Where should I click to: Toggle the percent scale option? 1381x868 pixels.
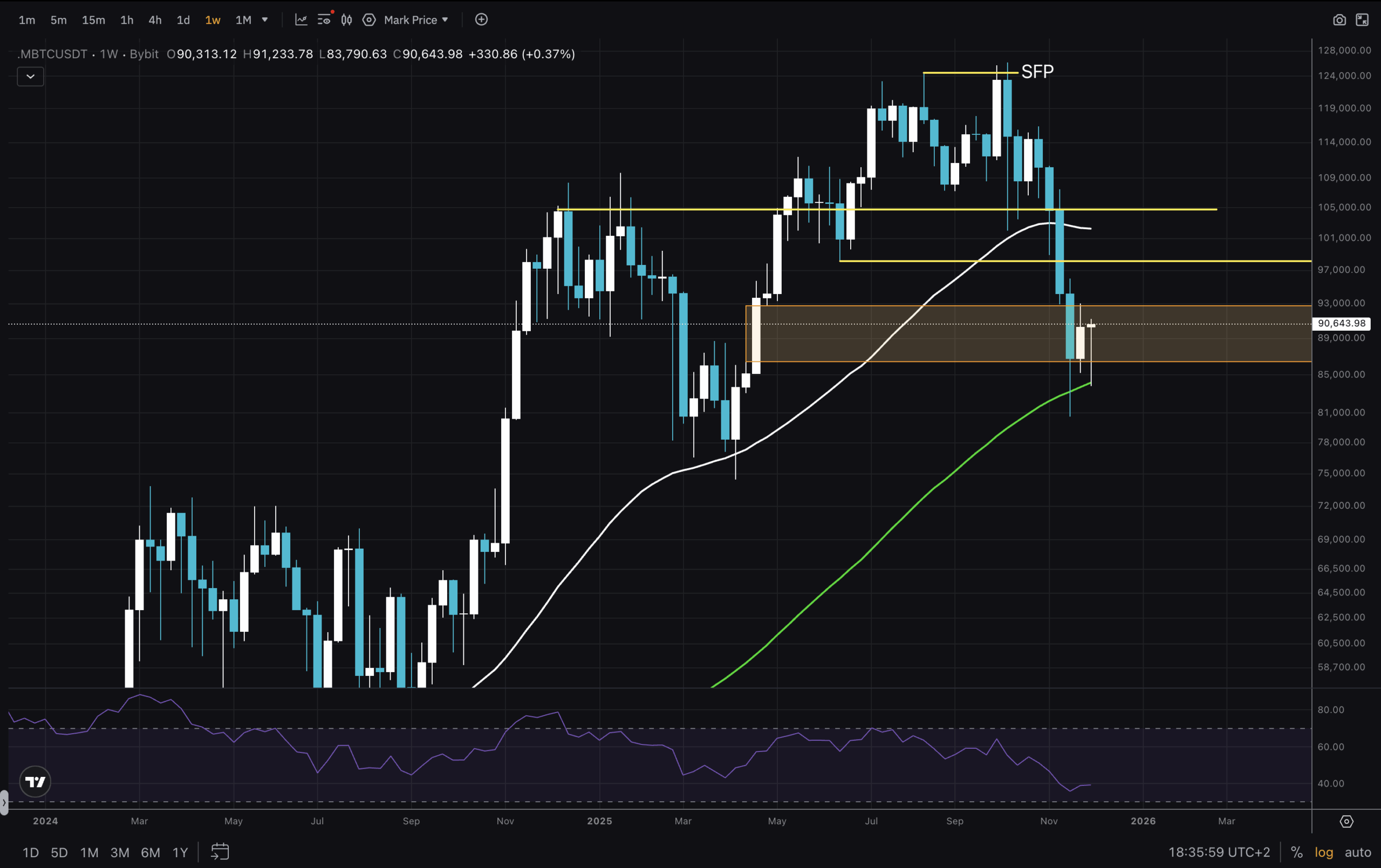[x=1297, y=852]
